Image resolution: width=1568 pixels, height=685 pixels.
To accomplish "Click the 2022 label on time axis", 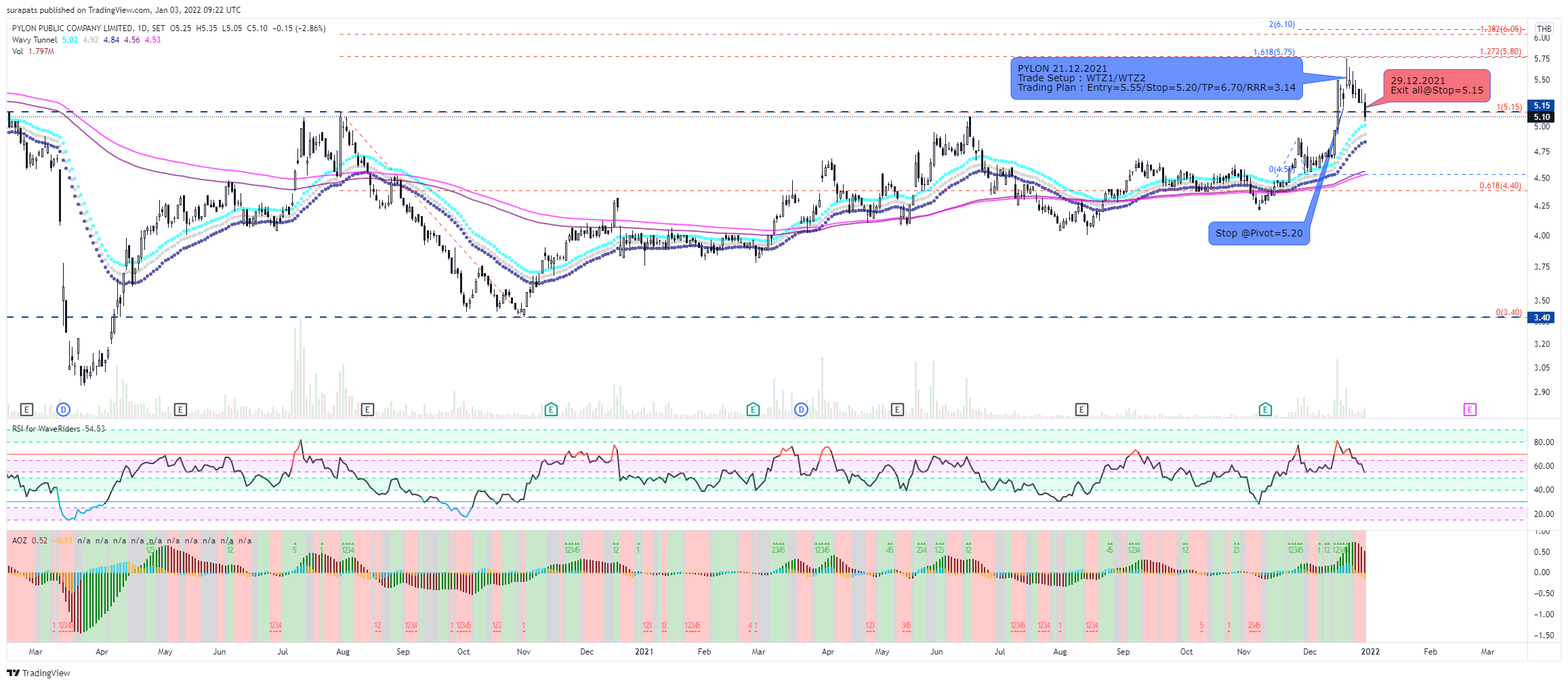I will (1370, 652).
